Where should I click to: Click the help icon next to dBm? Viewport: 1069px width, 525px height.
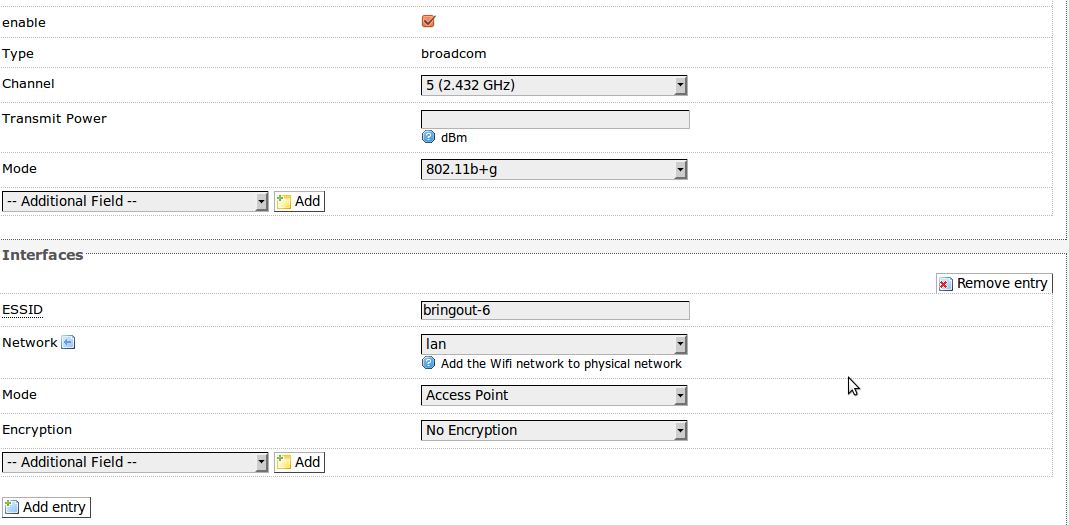coord(428,137)
